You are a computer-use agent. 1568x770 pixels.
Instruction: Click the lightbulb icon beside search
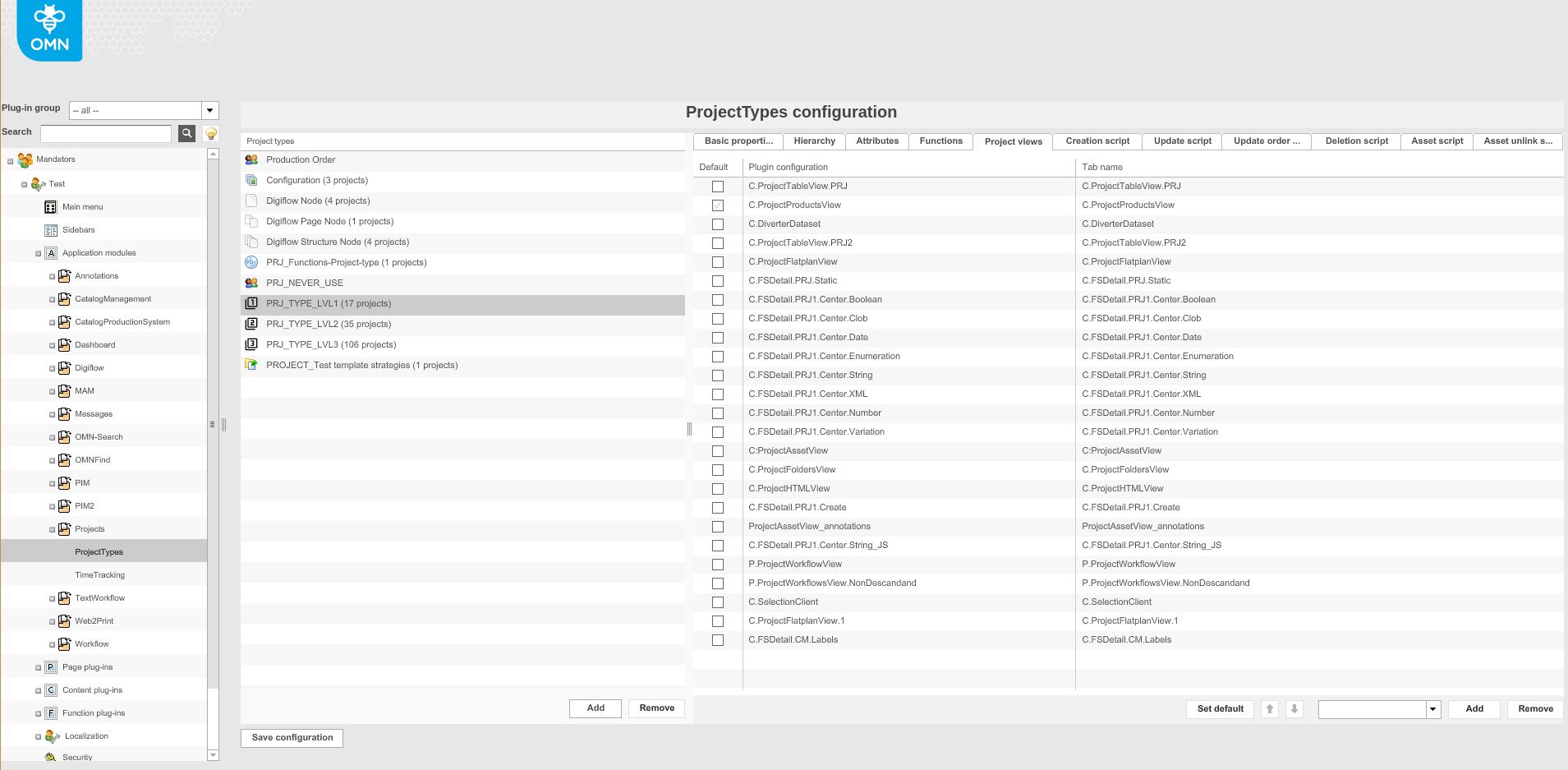(210, 133)
